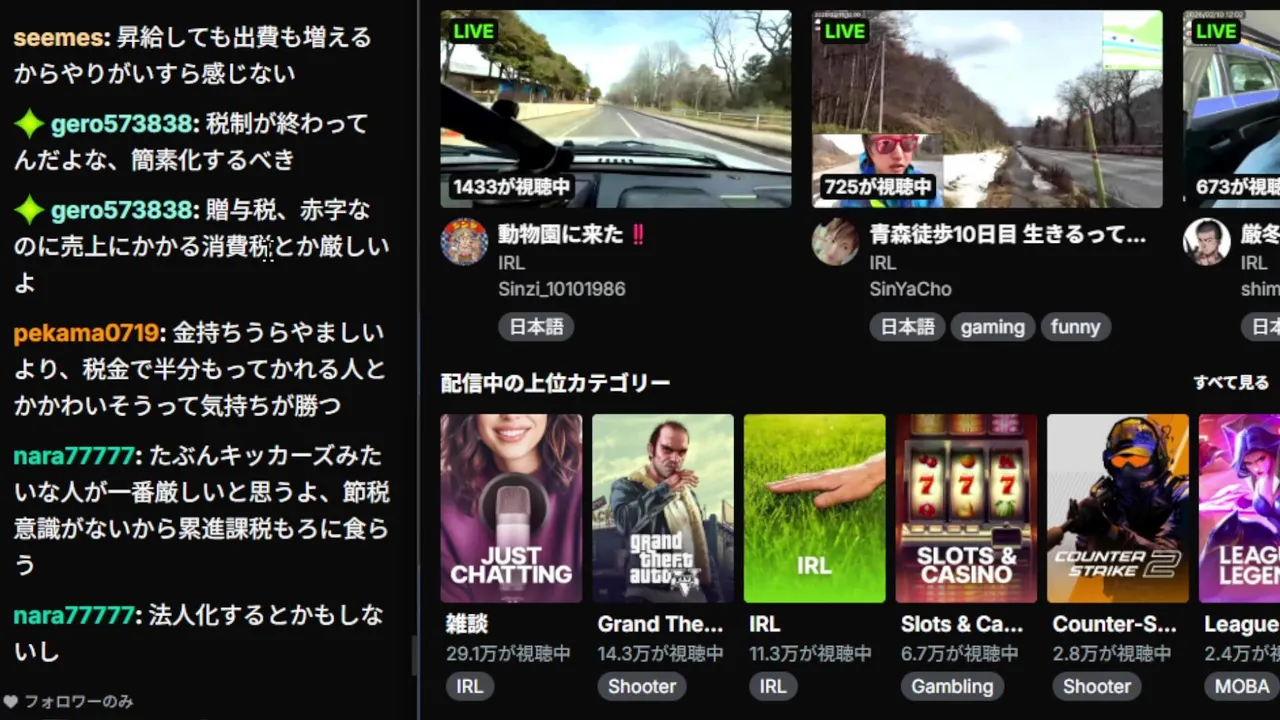Click the IRL category title below cover
This screenshot has height=720, width=1280.
point(764,624)
